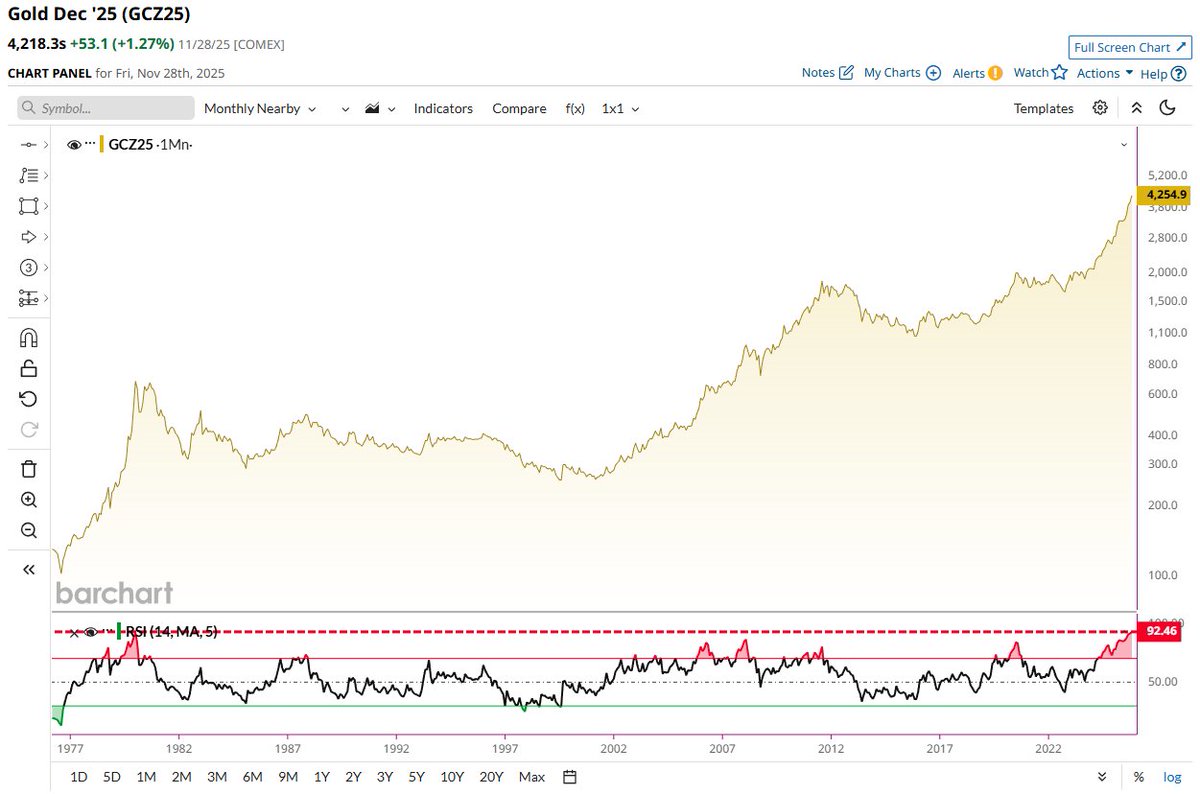Select the 3Y time range
This screenshot has width=1200, height=794.
pos(385,777)
